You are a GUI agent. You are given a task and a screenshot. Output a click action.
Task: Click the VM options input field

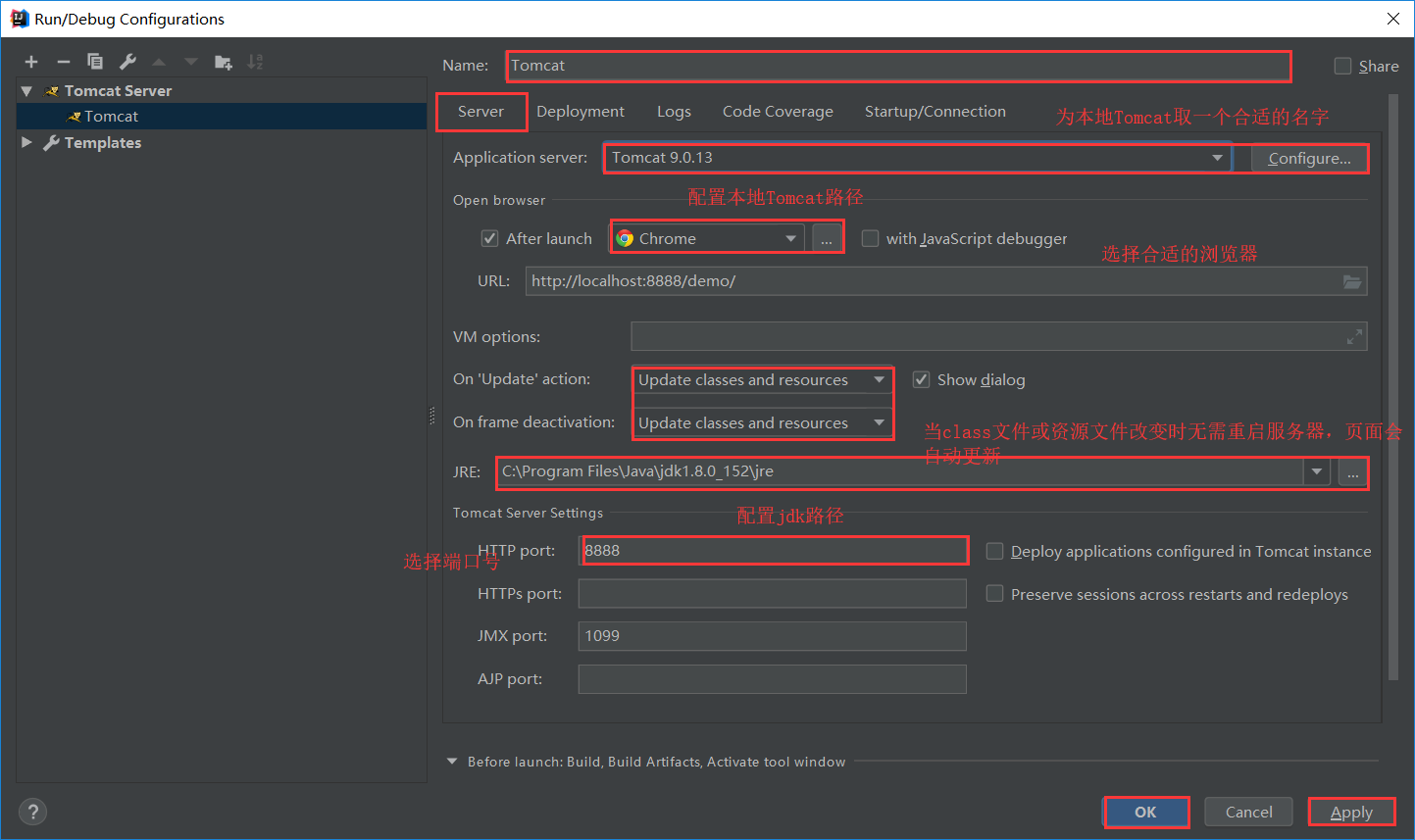tap(998, 336)
